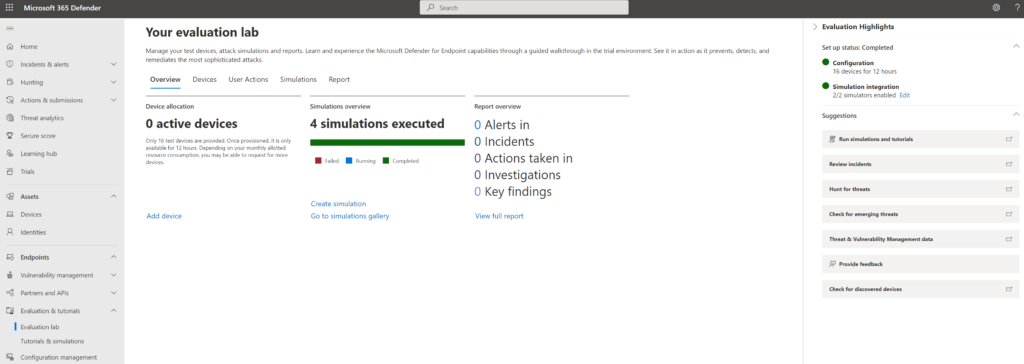Viewport: 1024px width, 364px height.
Task: Collapse the Endpoints section chevron
Action: (114, 257)
